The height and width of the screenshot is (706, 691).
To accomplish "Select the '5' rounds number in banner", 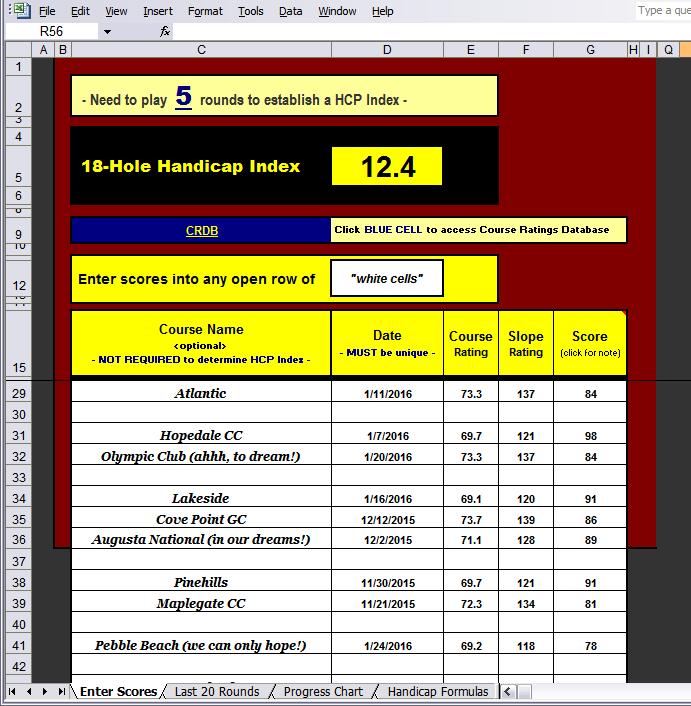I will click(x=184, y=96).
